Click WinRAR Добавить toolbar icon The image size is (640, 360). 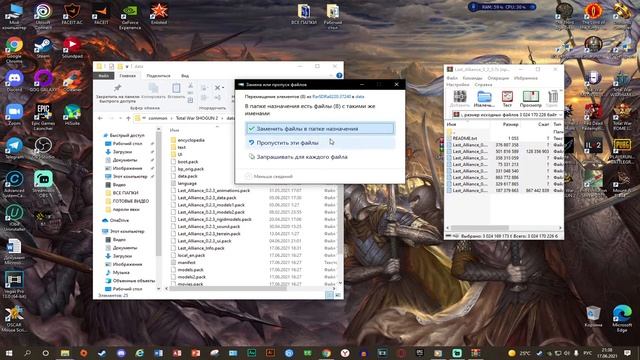coord(460,99)
